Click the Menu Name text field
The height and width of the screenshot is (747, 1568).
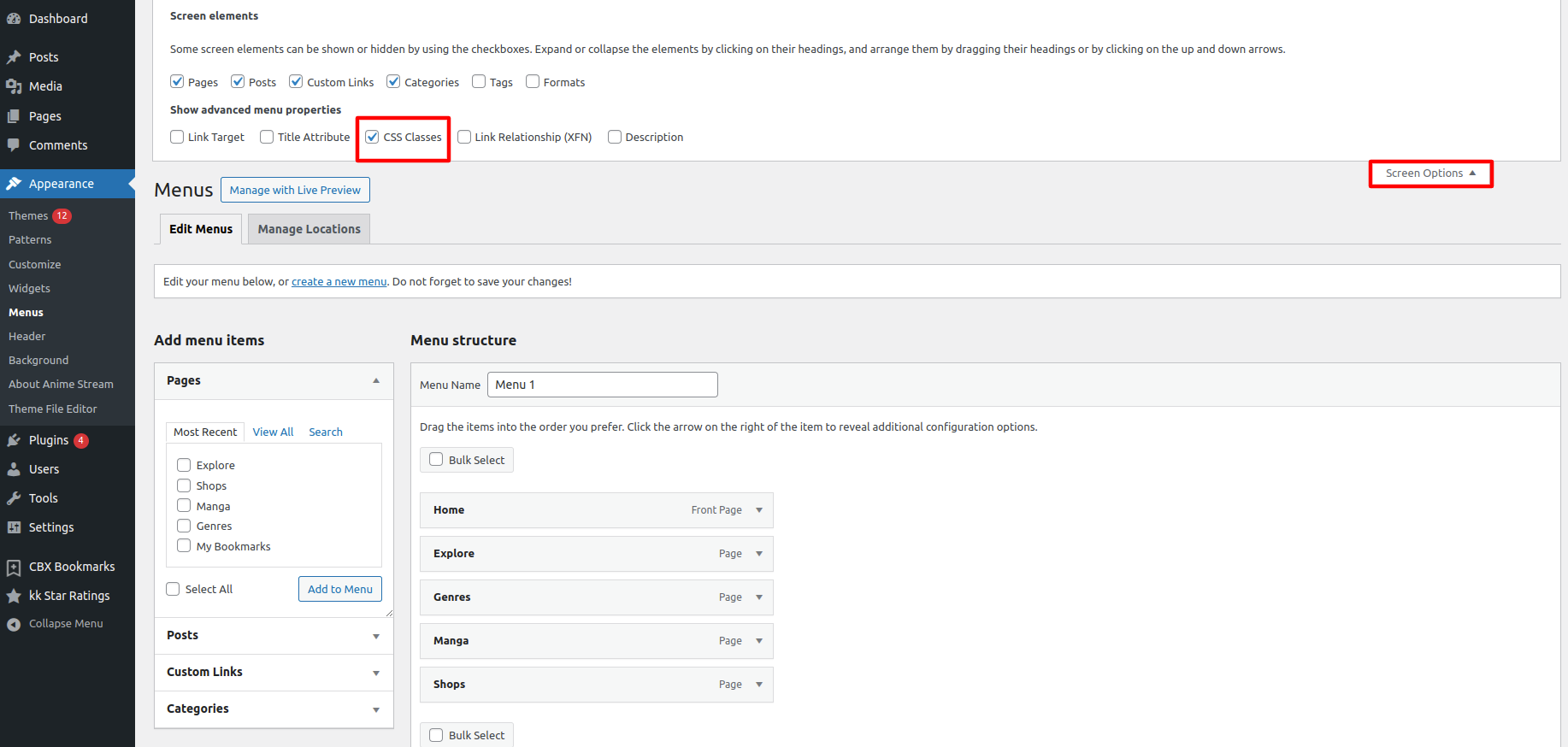[602, 385]
